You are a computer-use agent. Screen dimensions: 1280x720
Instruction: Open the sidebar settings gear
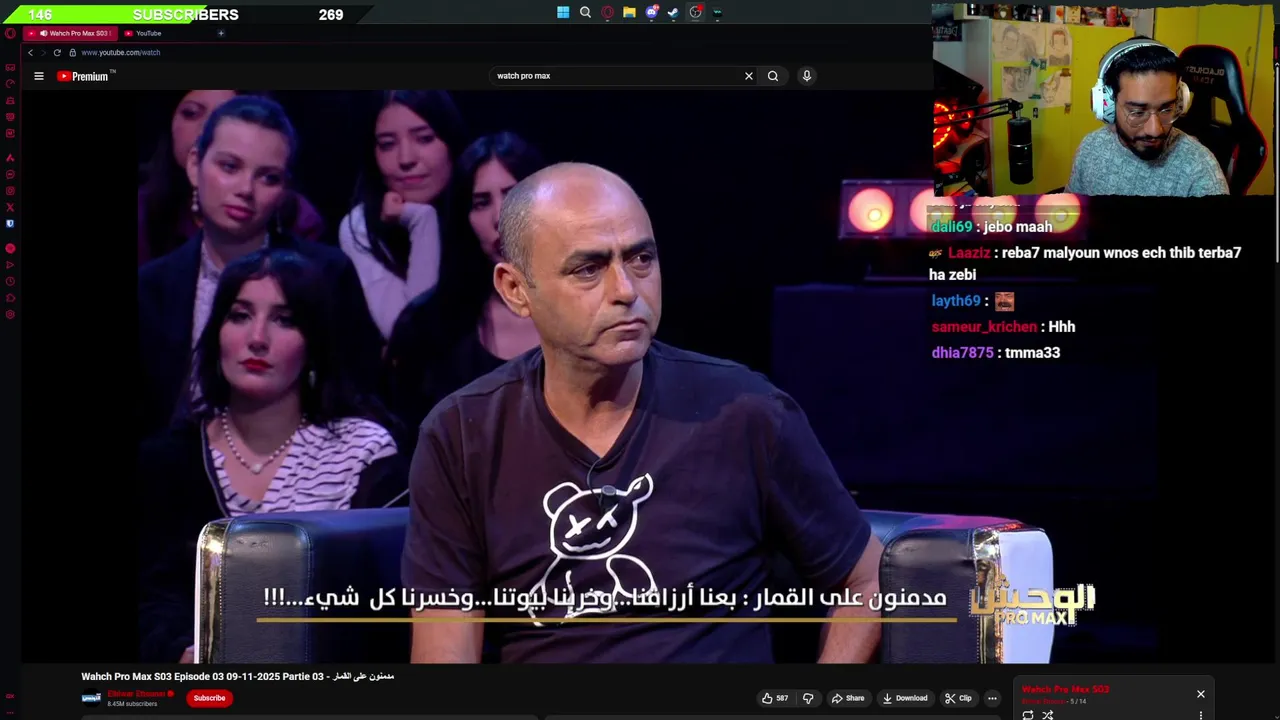tap(10, 315)
